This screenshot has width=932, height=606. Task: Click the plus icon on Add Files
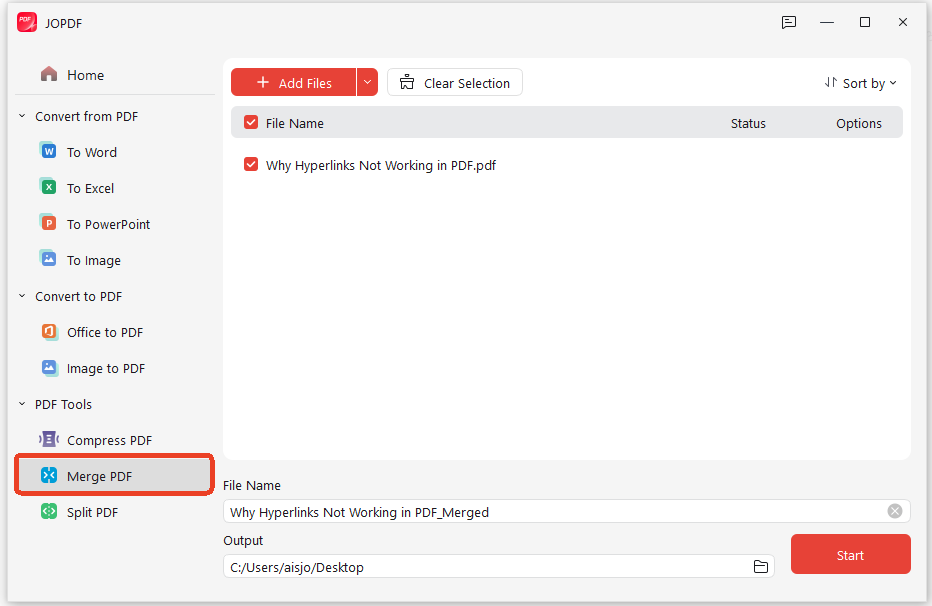click(x=263, y=82)
